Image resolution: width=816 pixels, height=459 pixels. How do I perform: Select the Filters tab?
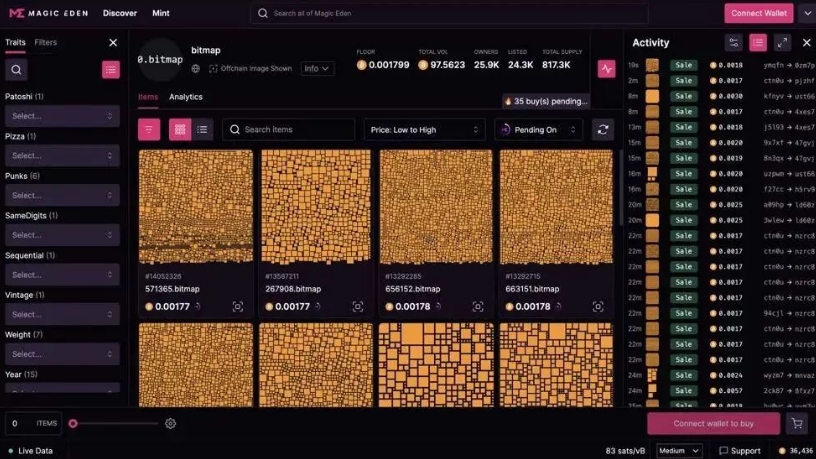pos(46,43)
